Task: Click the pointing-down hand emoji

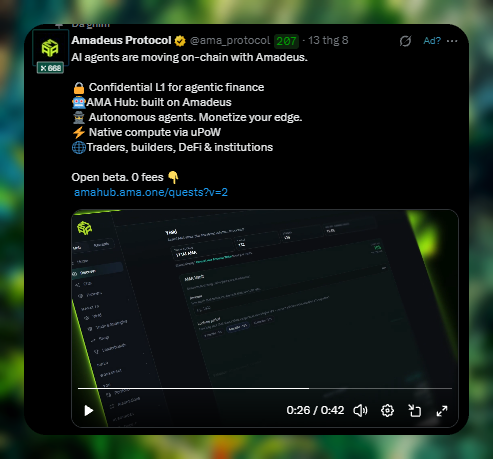Action: [173, 177]
